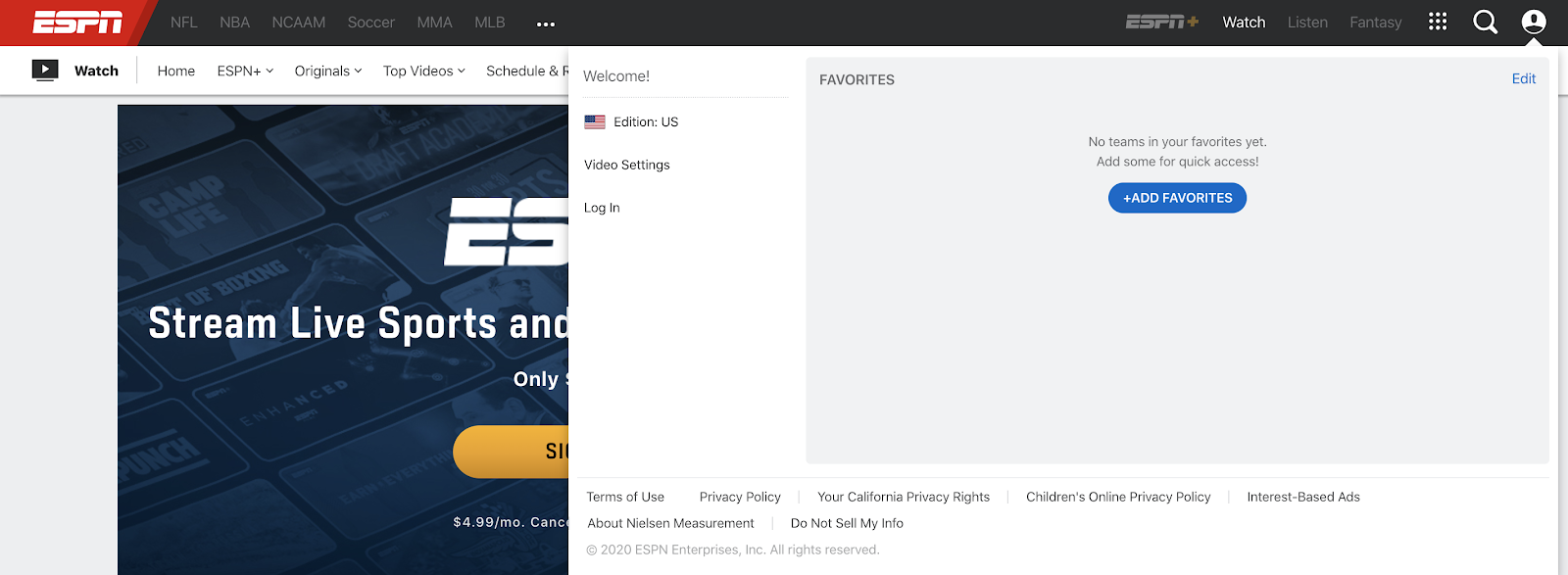Open Privacy Policy link
Image resolution: width=1568 pixels, height=575 pixels.
coord(740,497)
